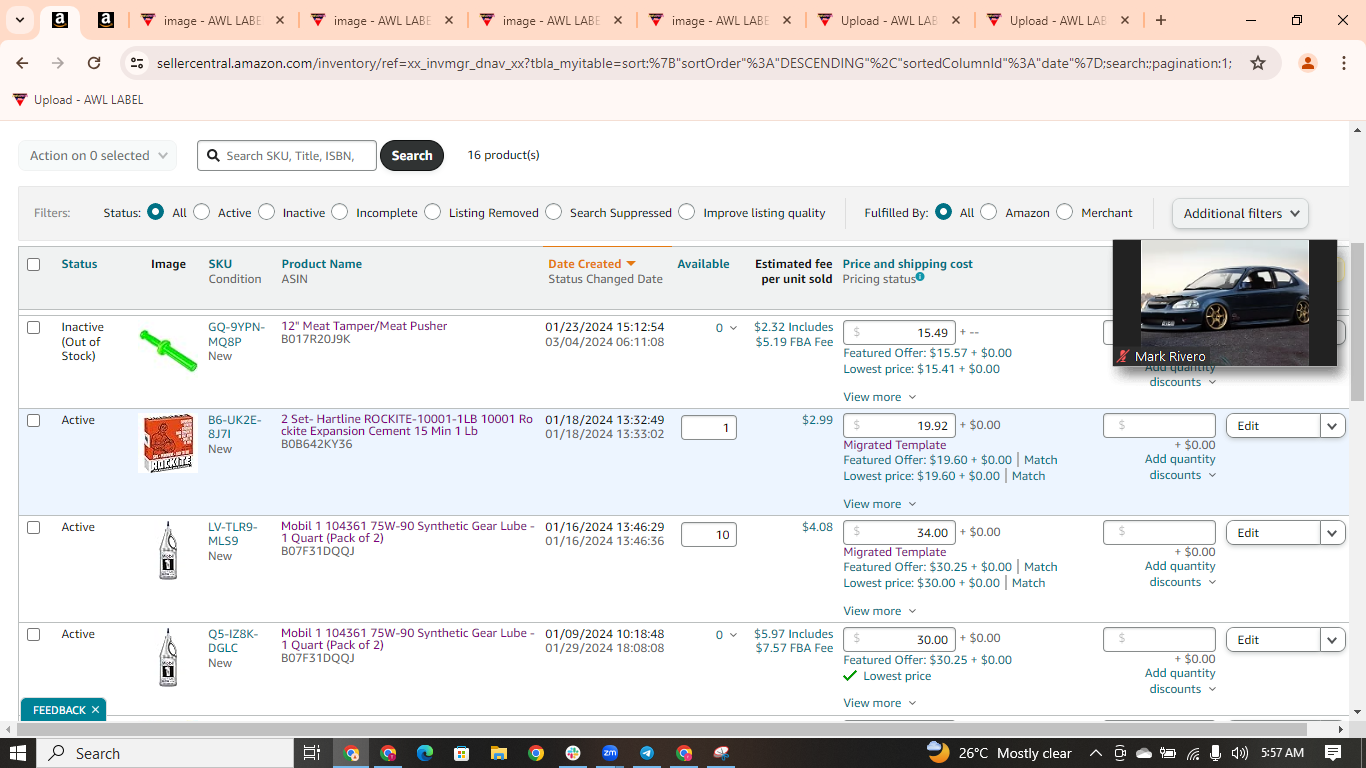Sort by the Status column header
Image resolution: width=1366 pixels, height=768 pixels.
tap(79, 264)
